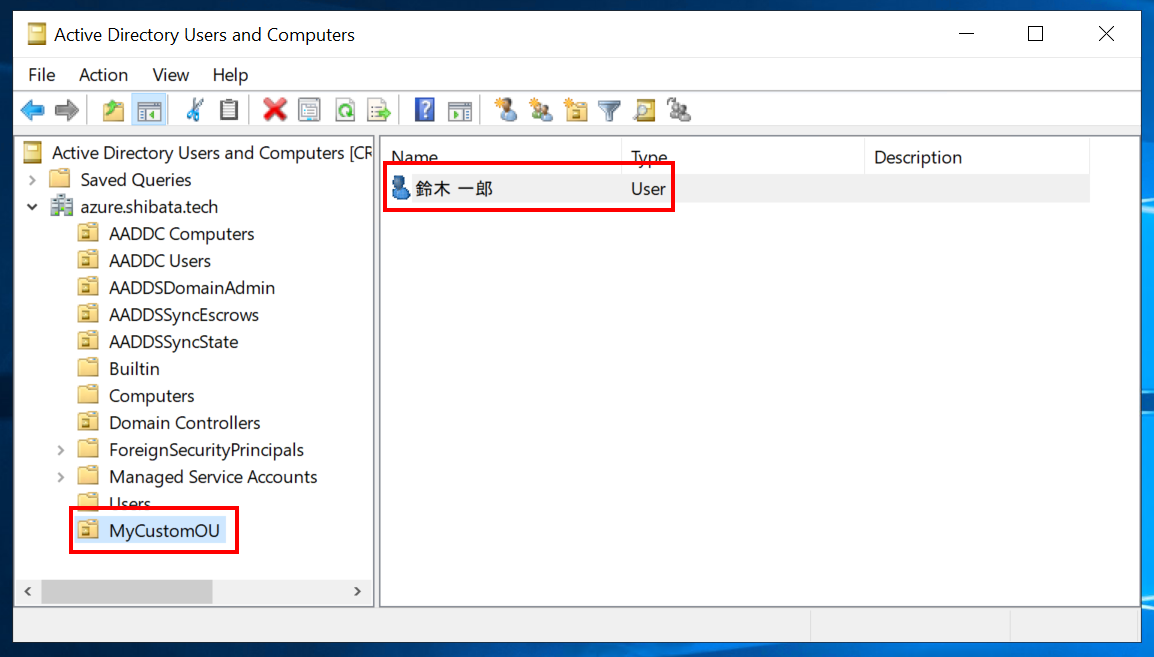Click the Create new group icon

pyautogui.click(x=541, y=110)
